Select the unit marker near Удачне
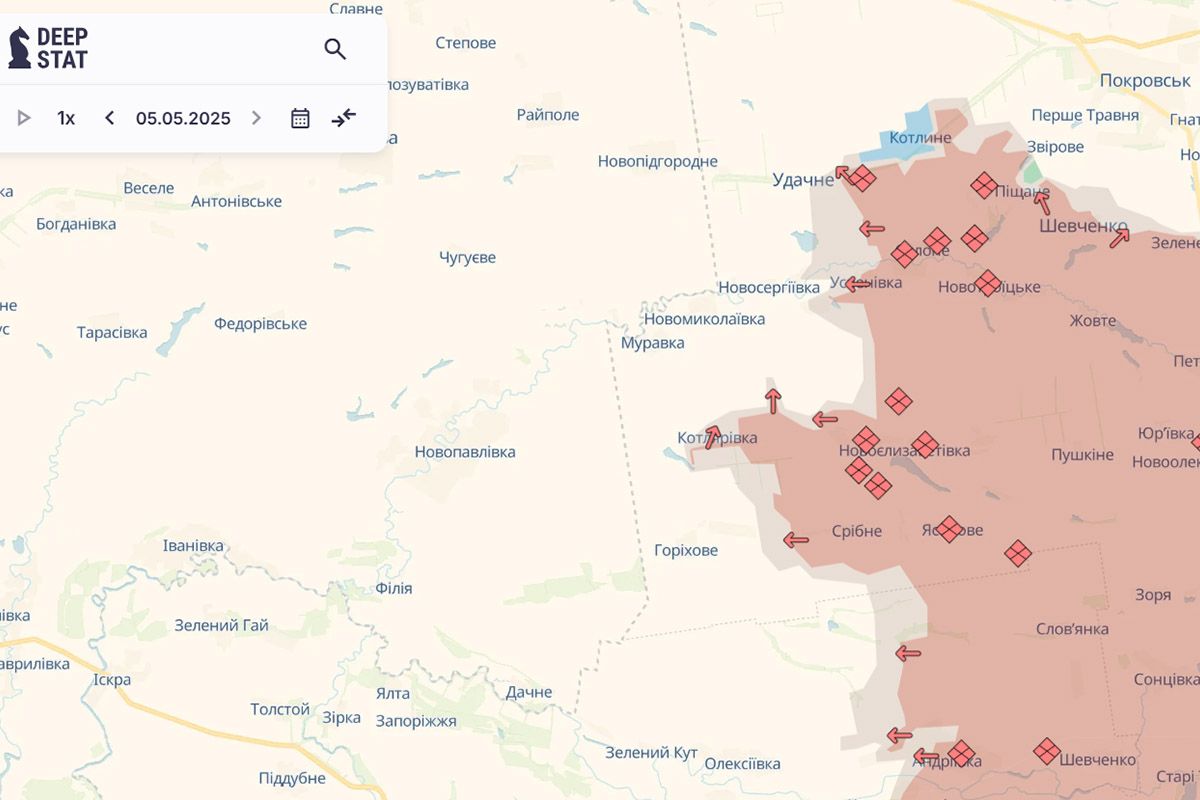1200x800 pixels. [862, 179]
